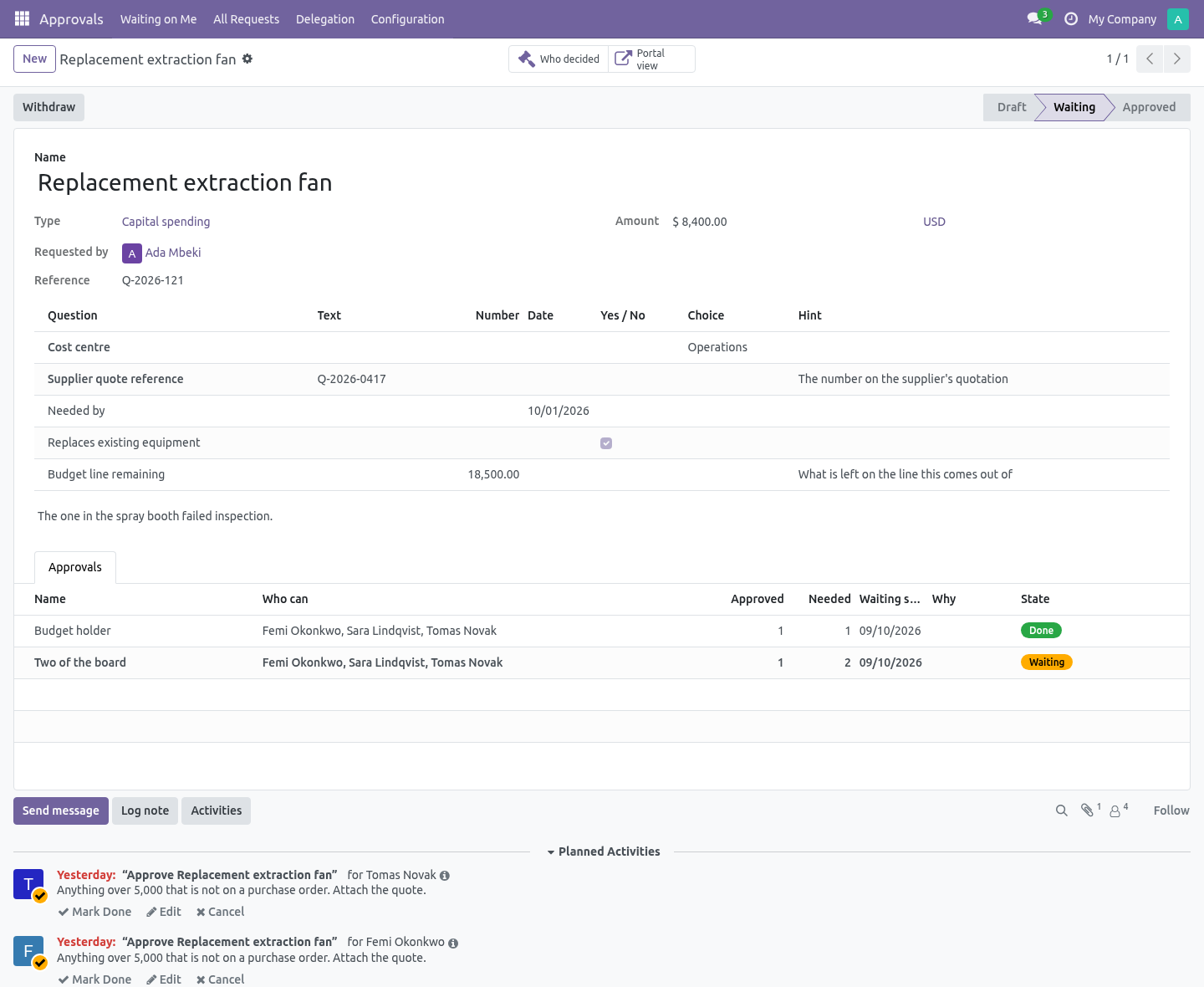Open the Capital spending type link
The image size is (1204, 987).
[166, 222]
